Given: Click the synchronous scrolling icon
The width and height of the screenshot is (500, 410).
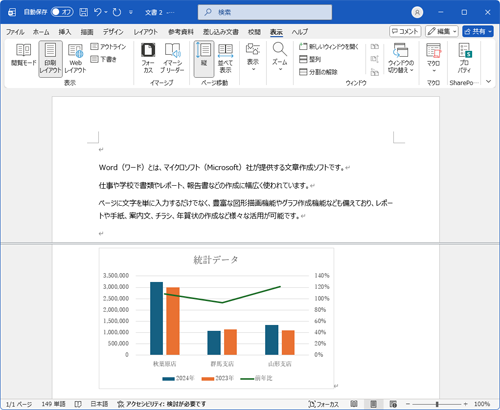Looking at the screenshot, I should coord(375,59).
